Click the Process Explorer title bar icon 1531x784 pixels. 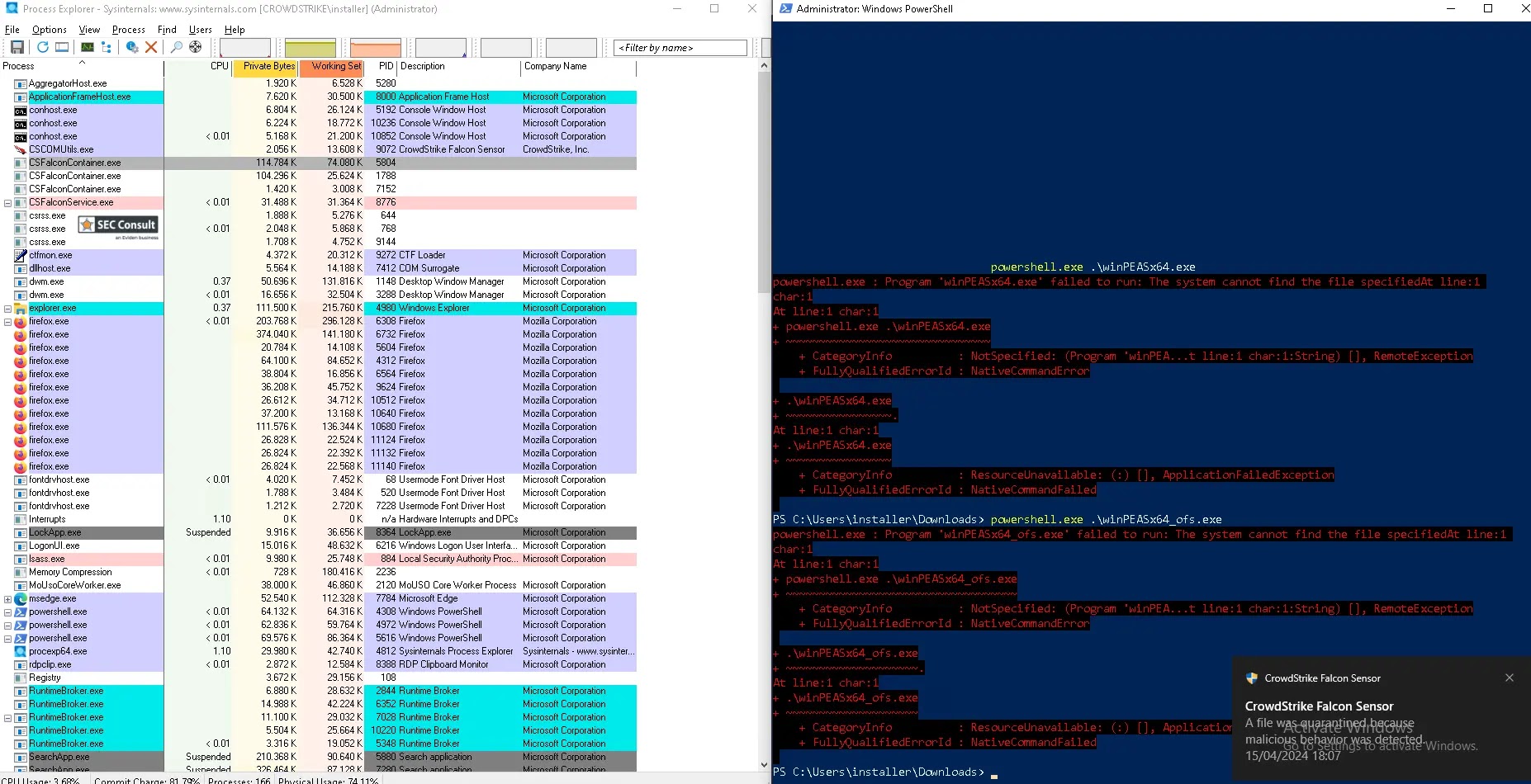pos(12,8)
